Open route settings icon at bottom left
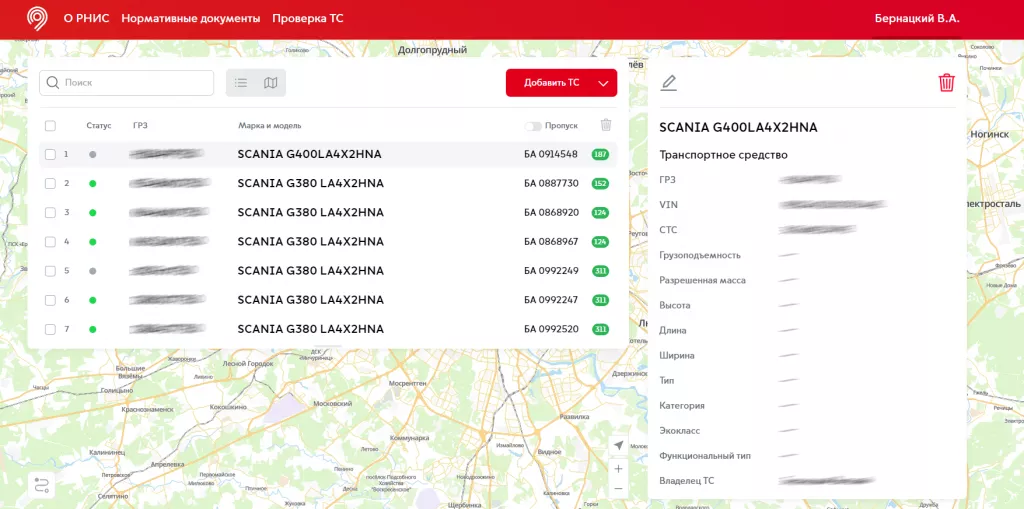Image resolution: width=1024 pixels, height=509 pixels. [x=42, y=485]
